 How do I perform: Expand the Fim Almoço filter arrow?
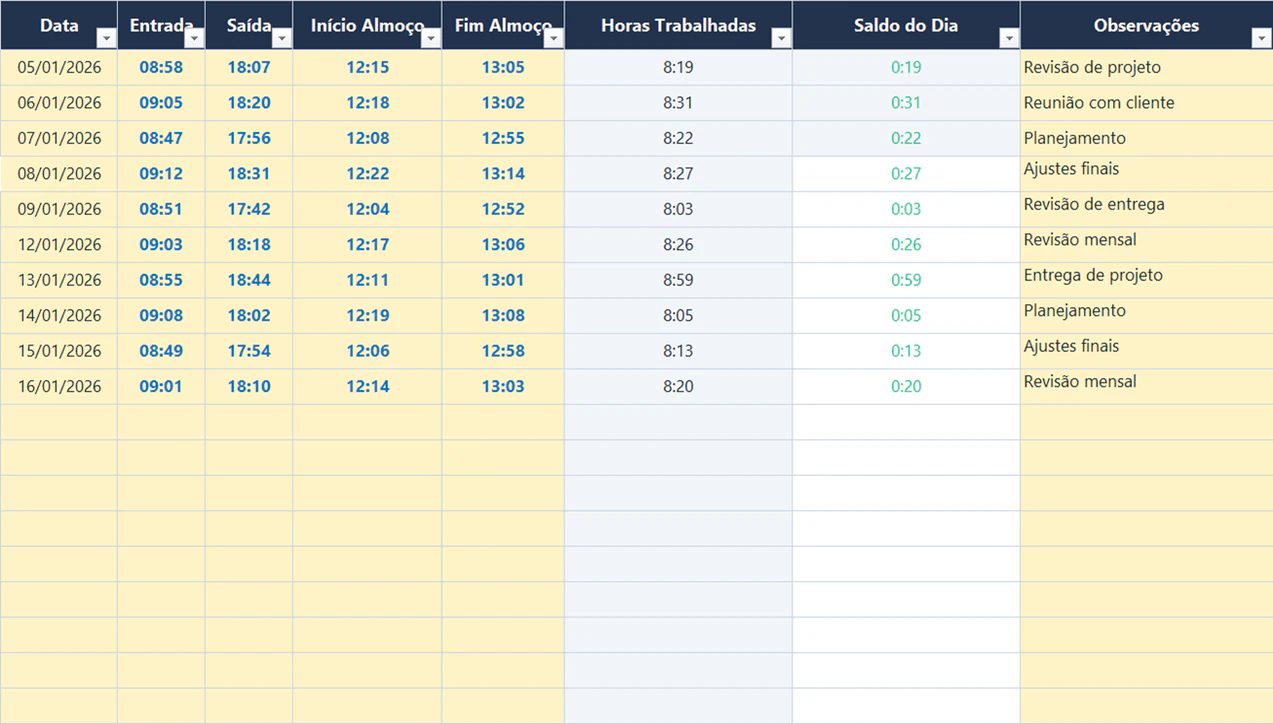(x=554, y=39)
